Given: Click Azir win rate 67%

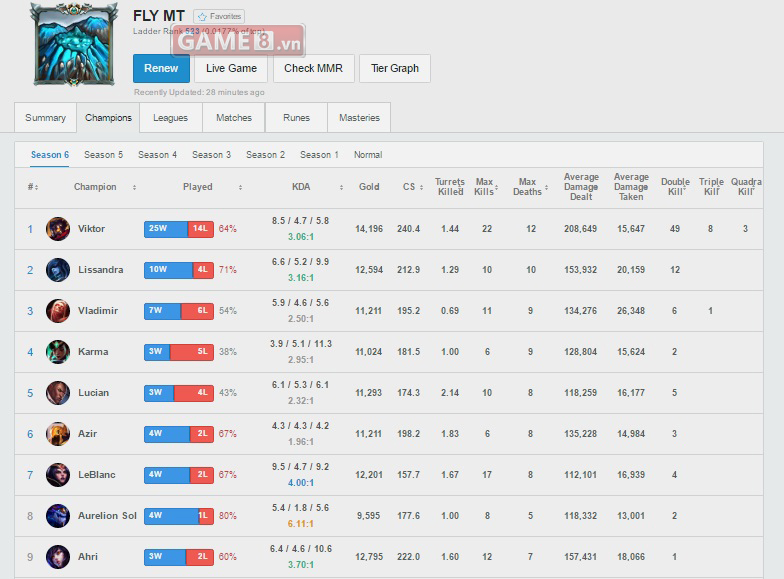Looking at the screenshot, I should click(x=228, y=434).
